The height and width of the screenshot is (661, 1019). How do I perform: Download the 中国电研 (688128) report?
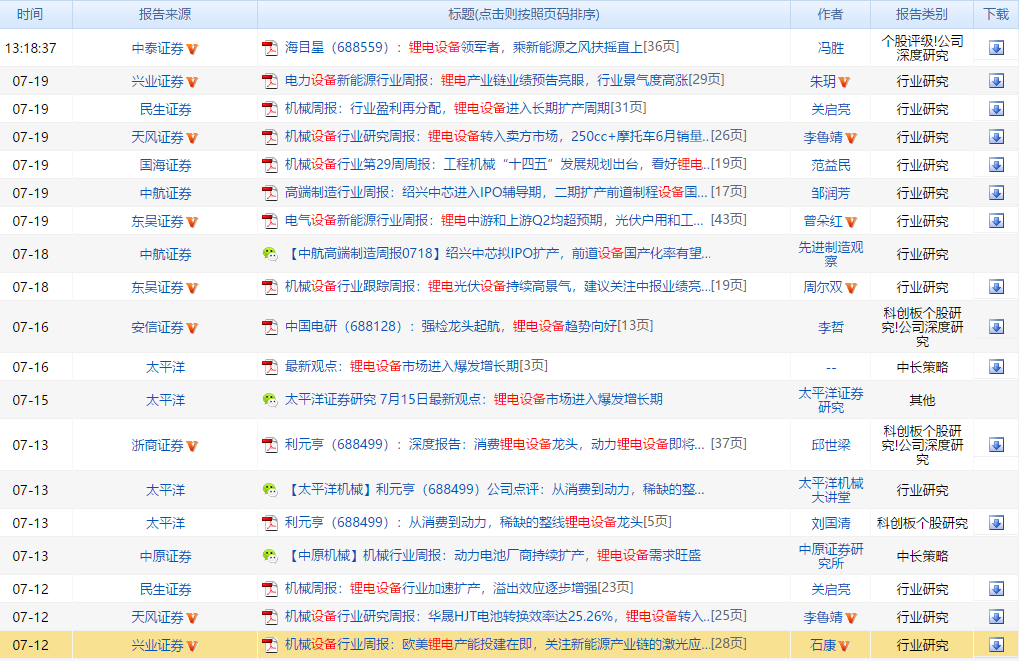point(996,326)
